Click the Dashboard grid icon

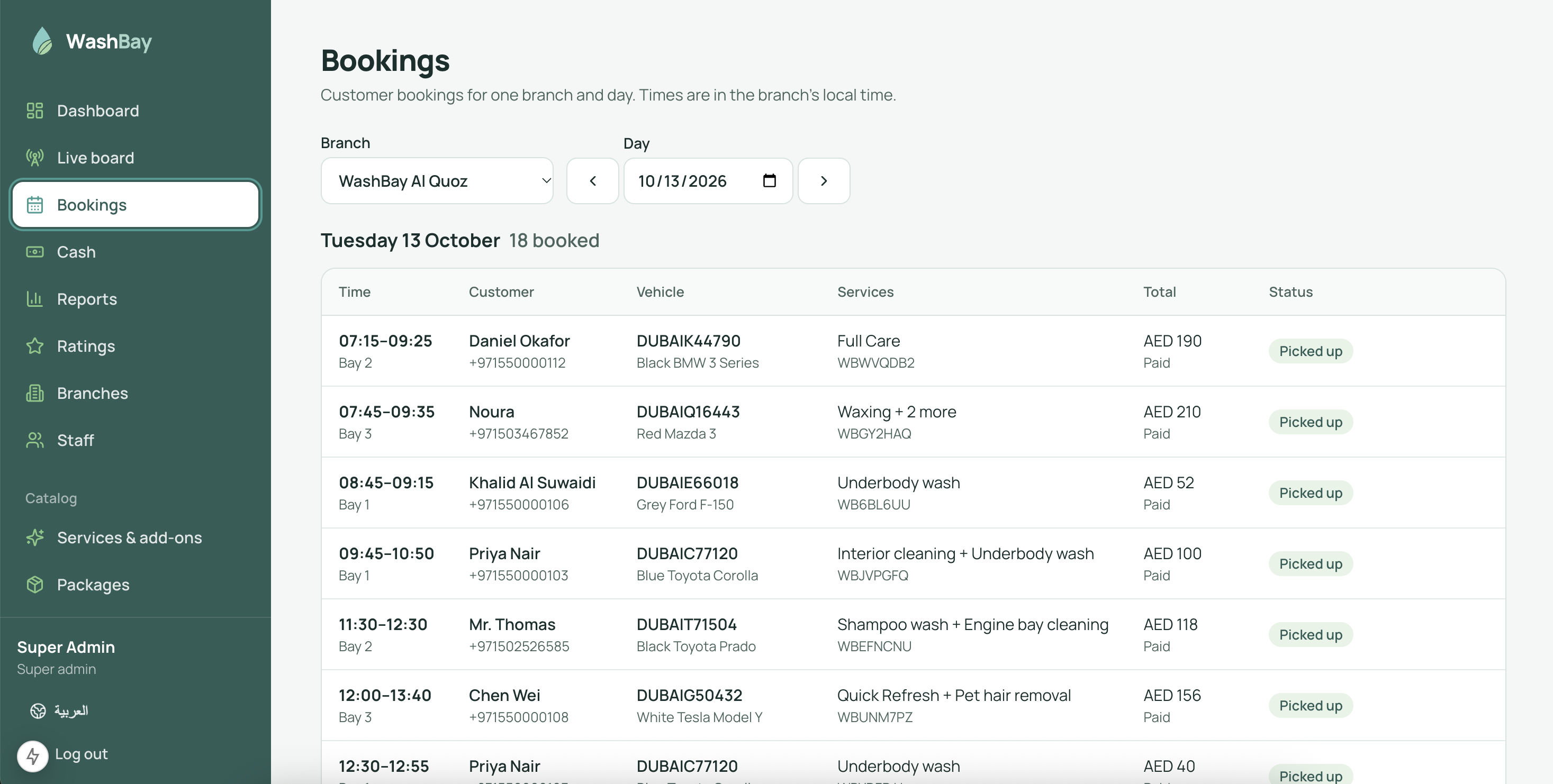35,111
